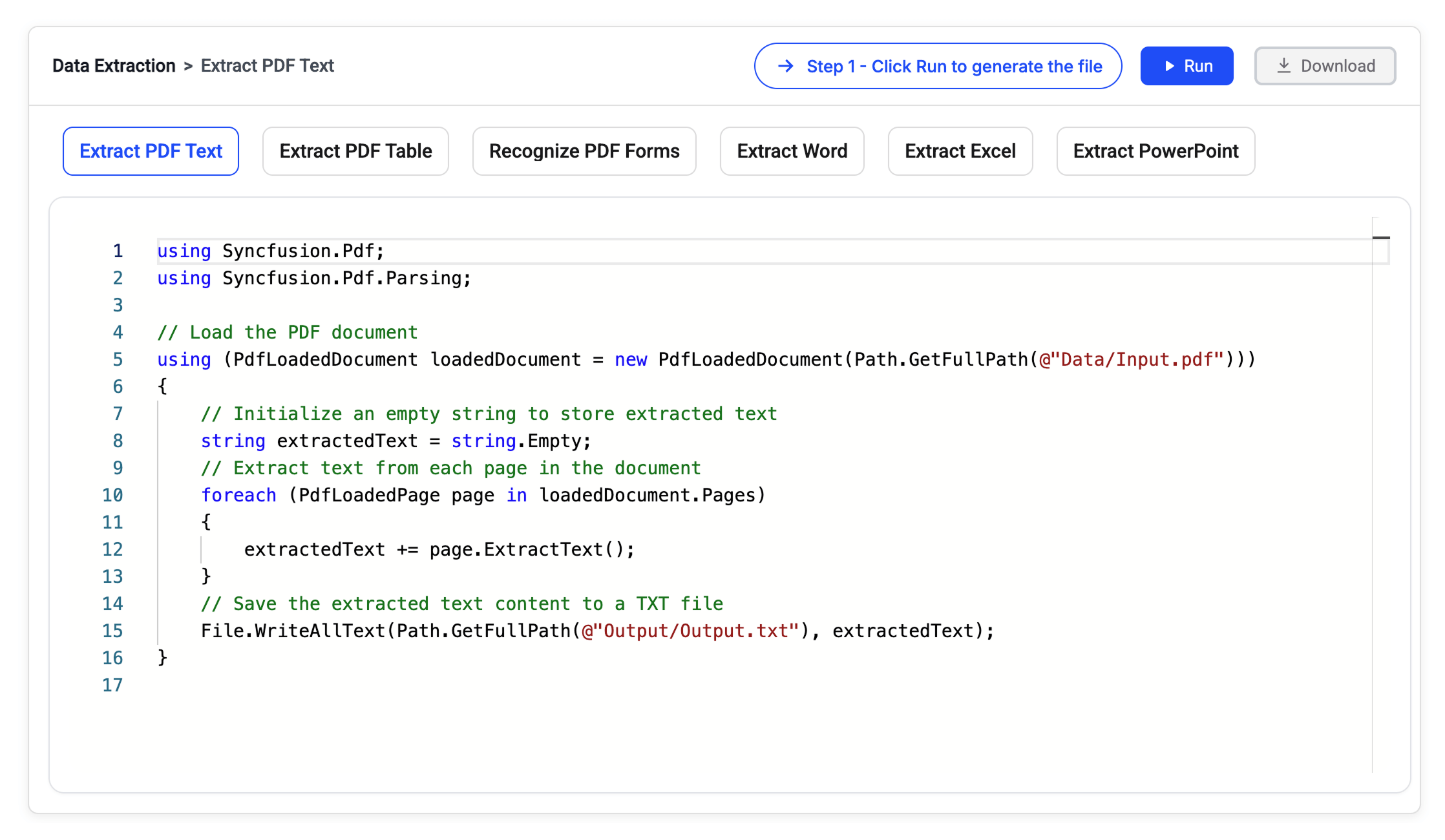Click line 2 using Syncfusion.Pdf.Parsing
This screenshot has height=840, width=1445.
coord(315,278)
